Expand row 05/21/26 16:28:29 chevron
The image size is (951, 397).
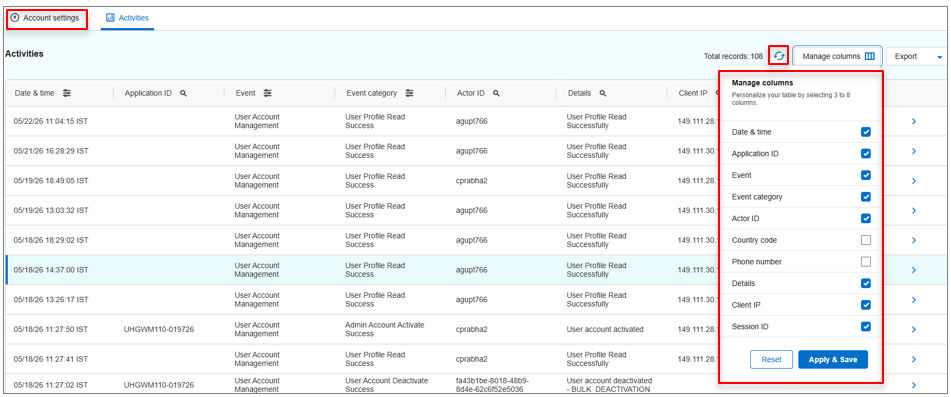click(x=913, y=152)
